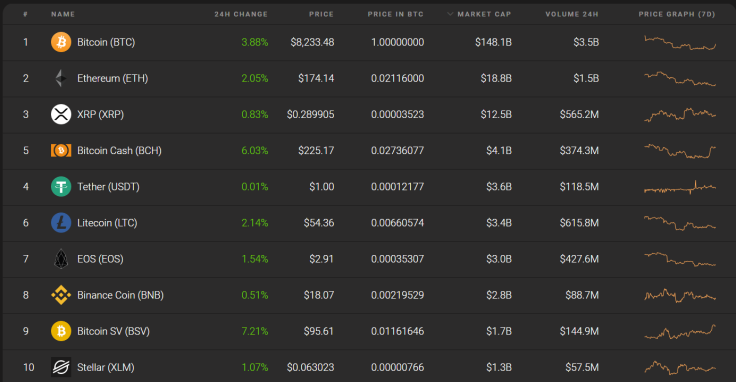Click XRP volume $565.2M
The width and height of the screenshot is (736, 382).
click(579, 115)
